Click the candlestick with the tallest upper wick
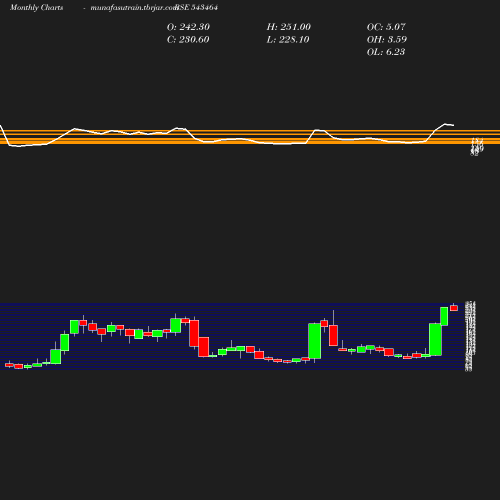Screen dimensions: 500x500 [333, 335]
